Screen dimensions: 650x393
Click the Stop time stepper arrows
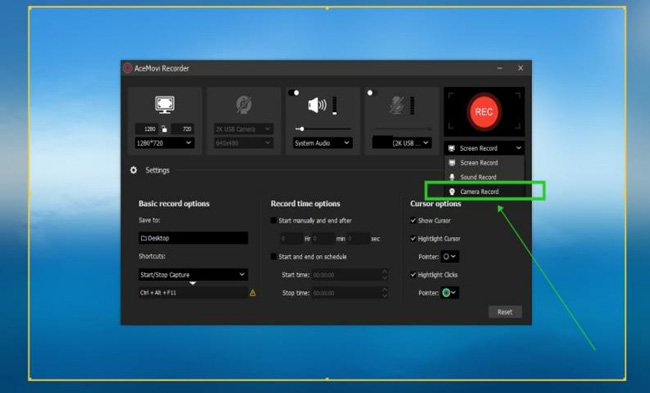385,293
